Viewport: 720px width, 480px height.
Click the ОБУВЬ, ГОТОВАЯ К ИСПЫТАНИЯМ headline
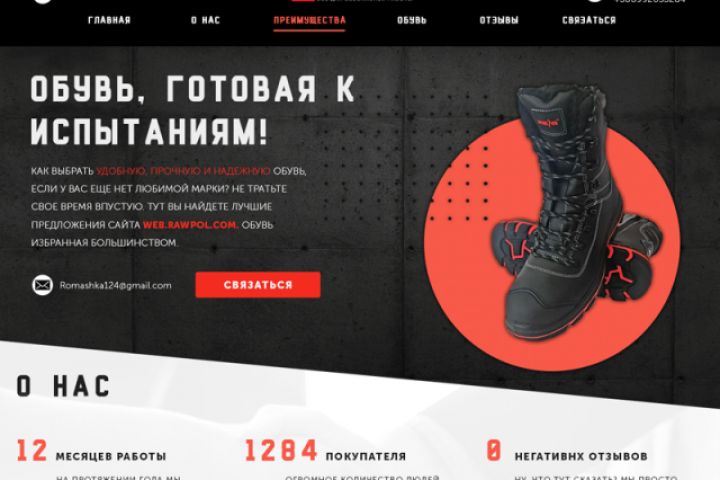[x=193, y=111]
